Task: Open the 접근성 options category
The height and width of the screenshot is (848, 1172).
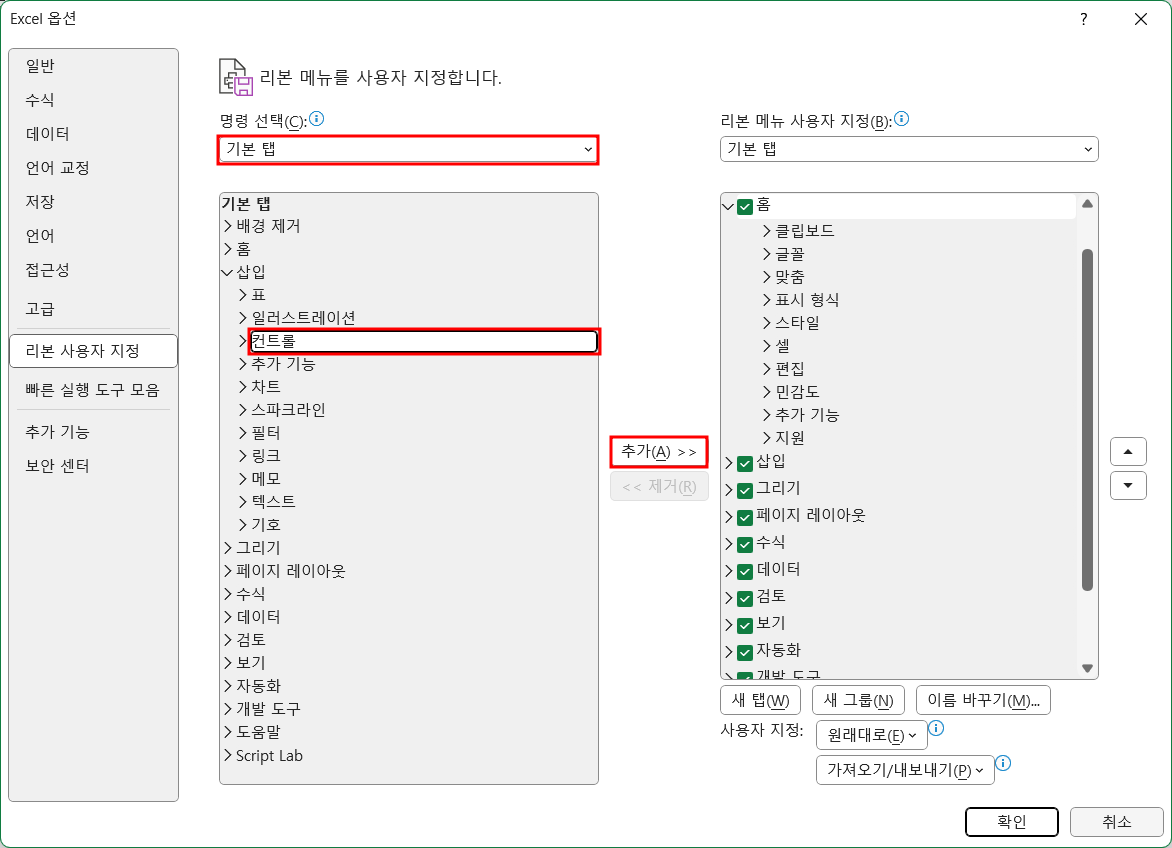Action: (93, 270)
